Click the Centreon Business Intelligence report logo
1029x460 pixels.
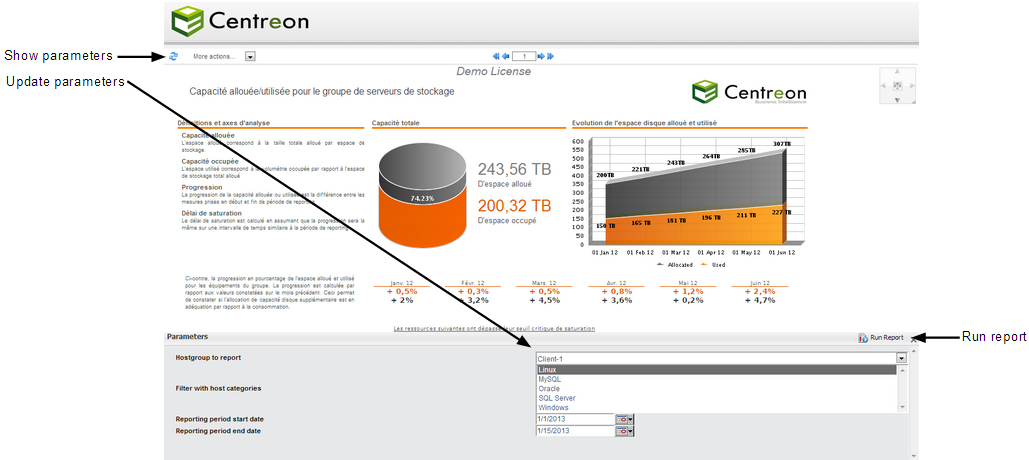(x=749, y=92)
